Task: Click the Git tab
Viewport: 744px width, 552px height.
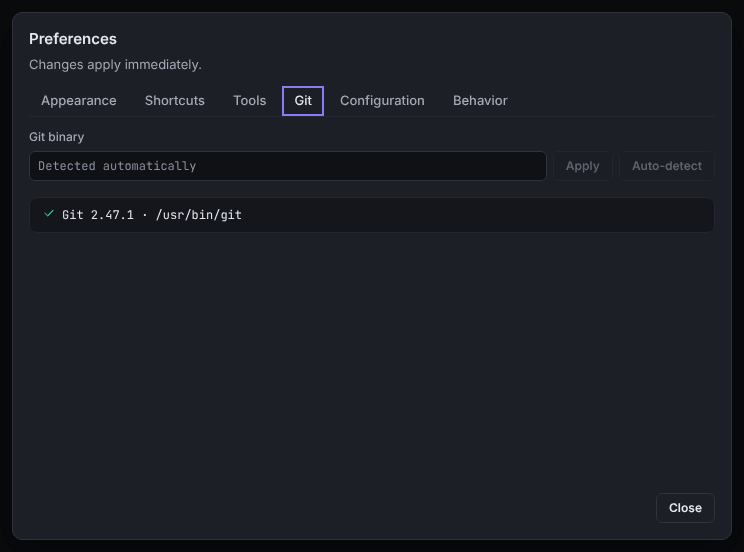Action: tap(303, 101)
